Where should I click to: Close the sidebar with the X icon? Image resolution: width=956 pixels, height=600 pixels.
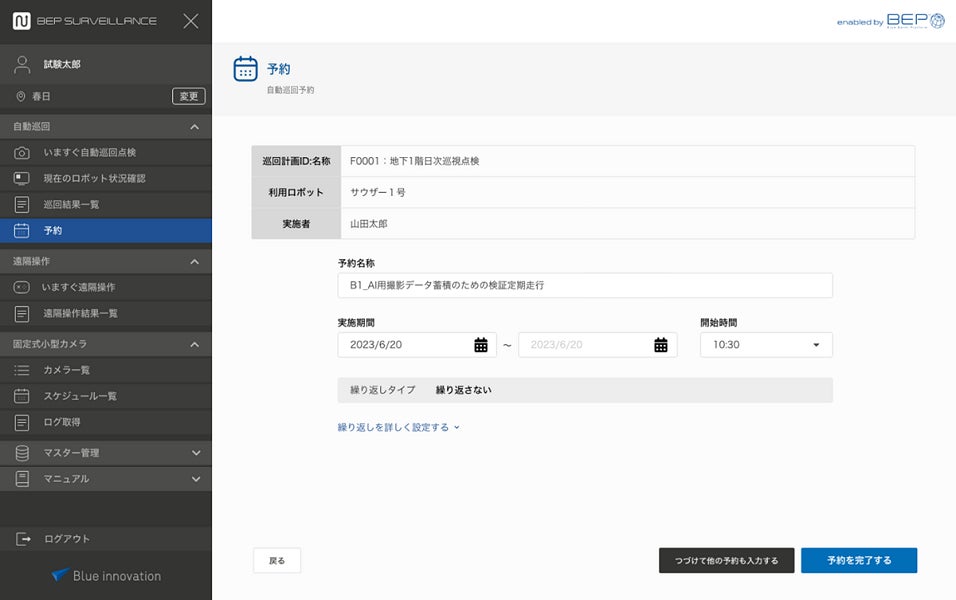pos(191,21)
